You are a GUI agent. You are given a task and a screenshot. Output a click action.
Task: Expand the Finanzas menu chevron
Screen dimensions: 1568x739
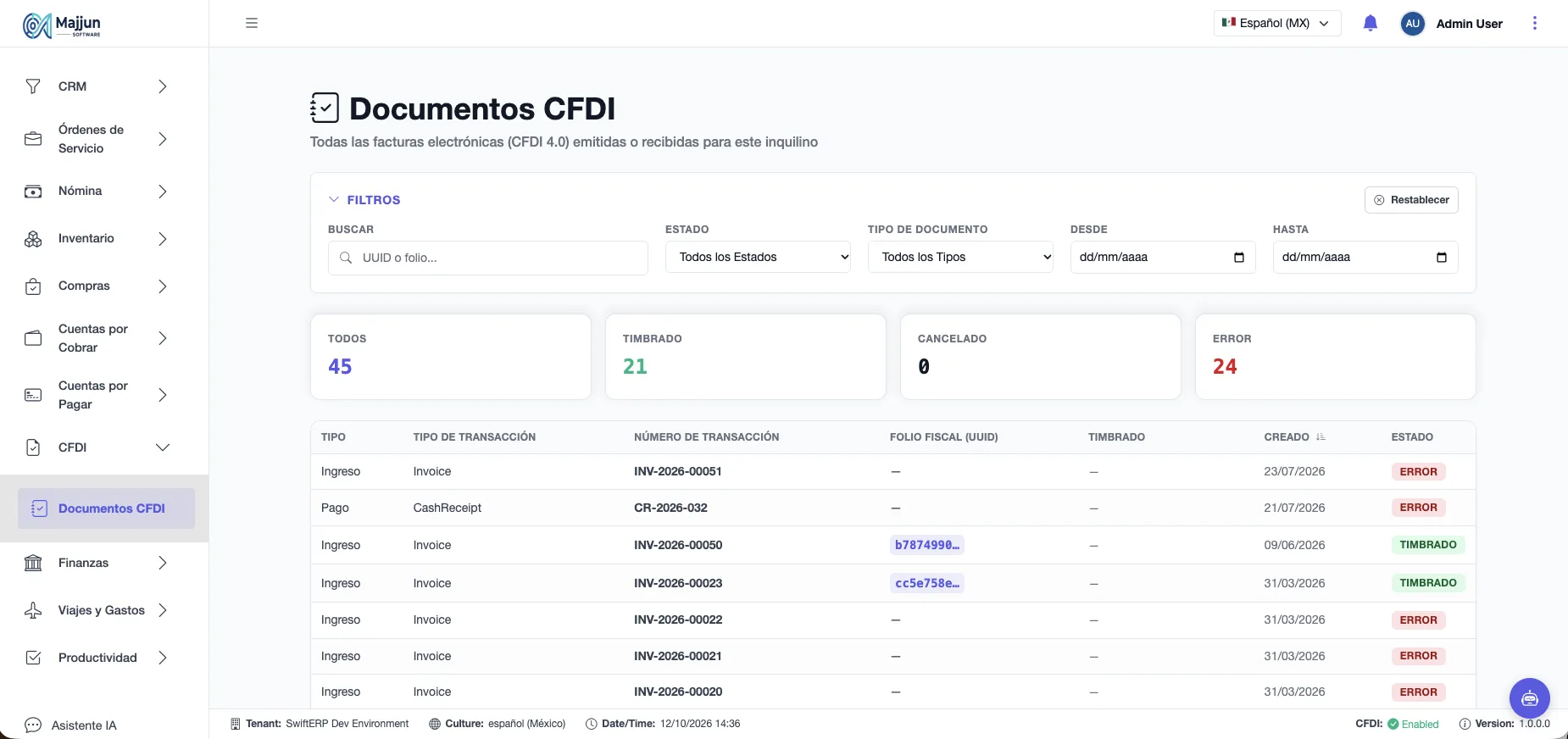coord(163,563)
